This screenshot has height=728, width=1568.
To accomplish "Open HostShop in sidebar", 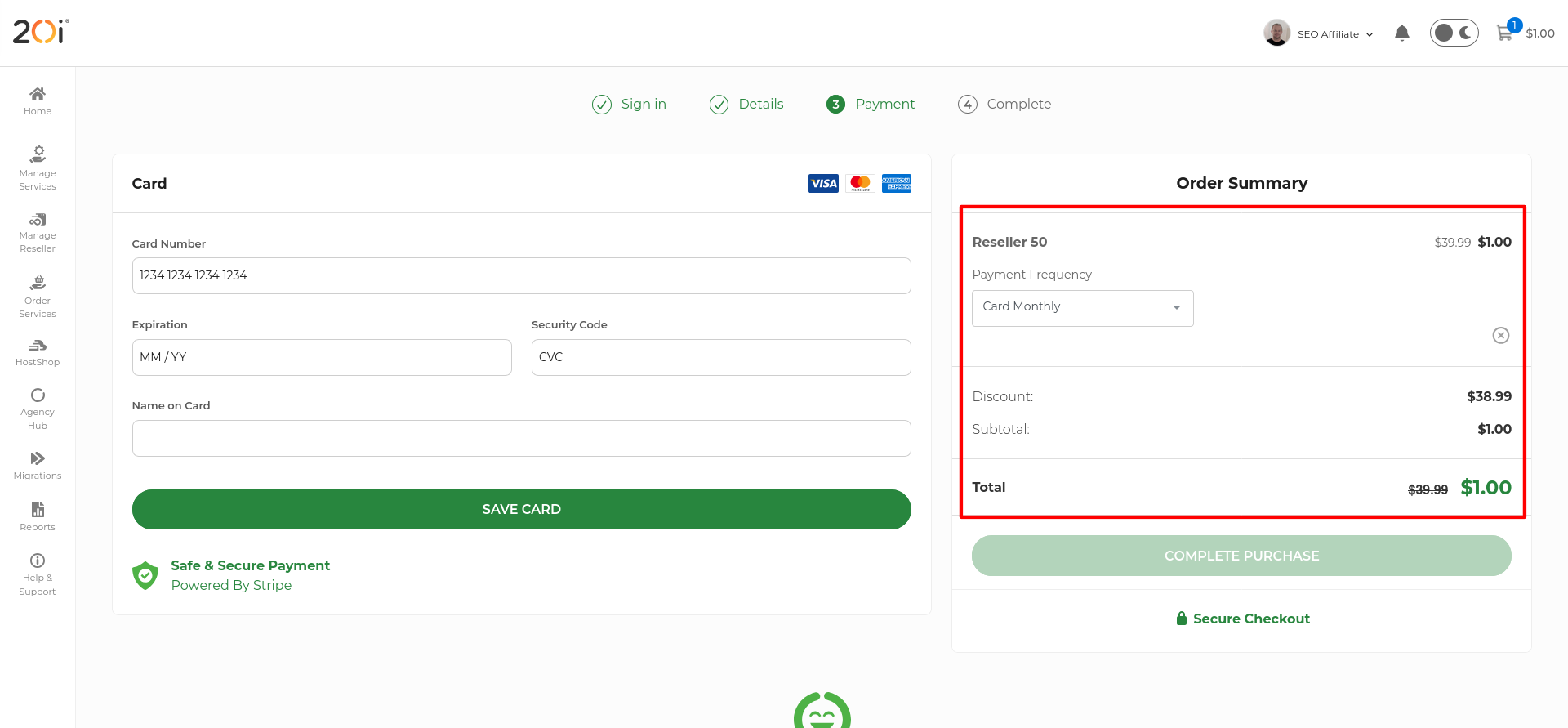I will pyautogui.click(x=38, y=353).
